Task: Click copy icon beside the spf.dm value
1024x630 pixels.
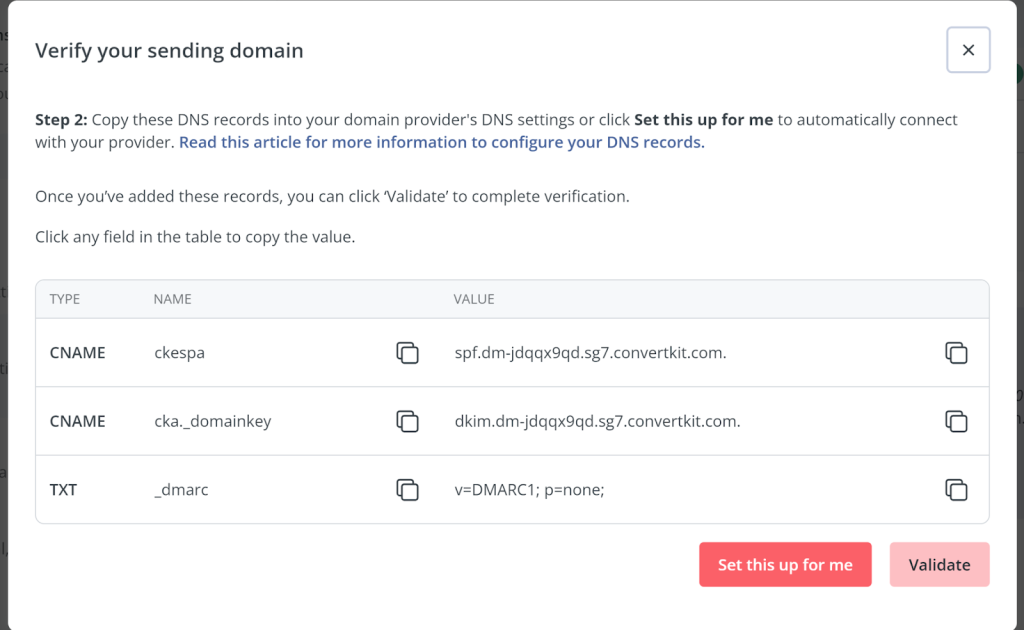Action: 956,353
